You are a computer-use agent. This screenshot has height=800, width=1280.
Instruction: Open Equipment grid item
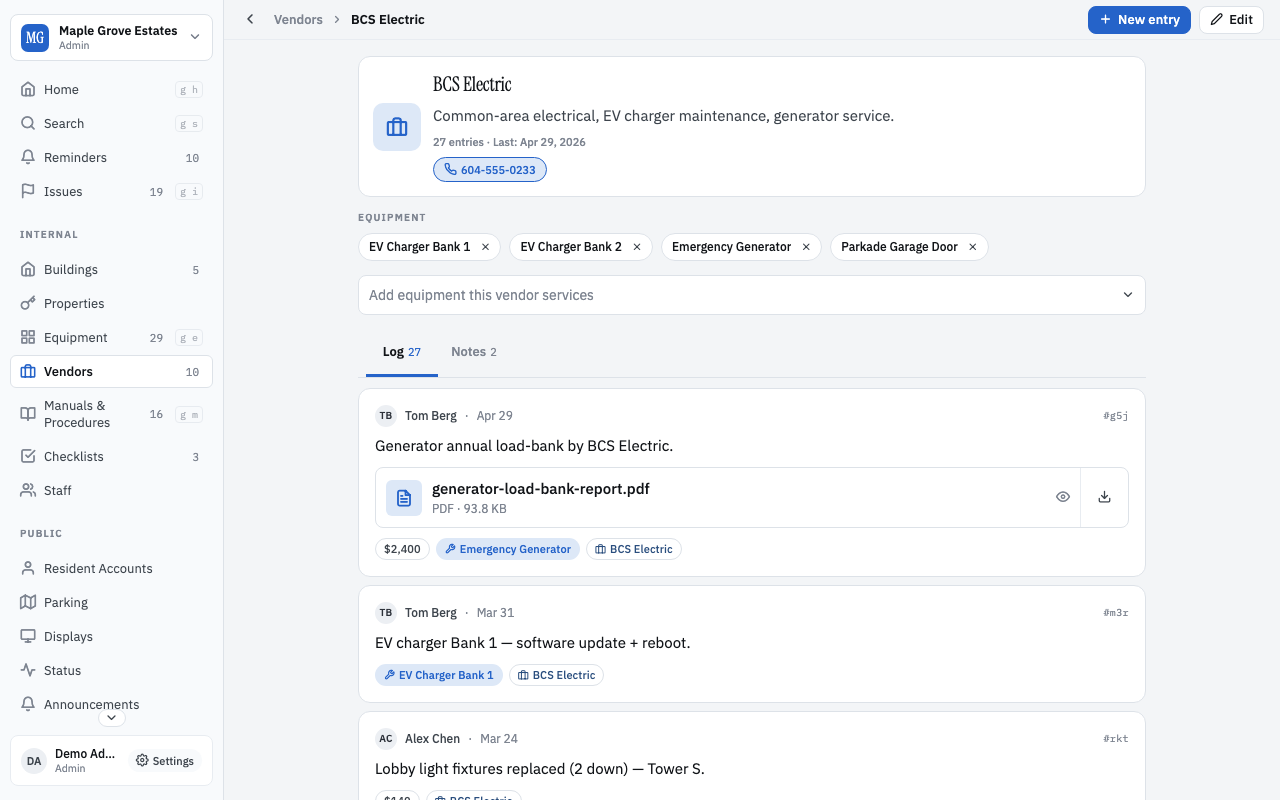pyautogui.click(x=111, y=337)
